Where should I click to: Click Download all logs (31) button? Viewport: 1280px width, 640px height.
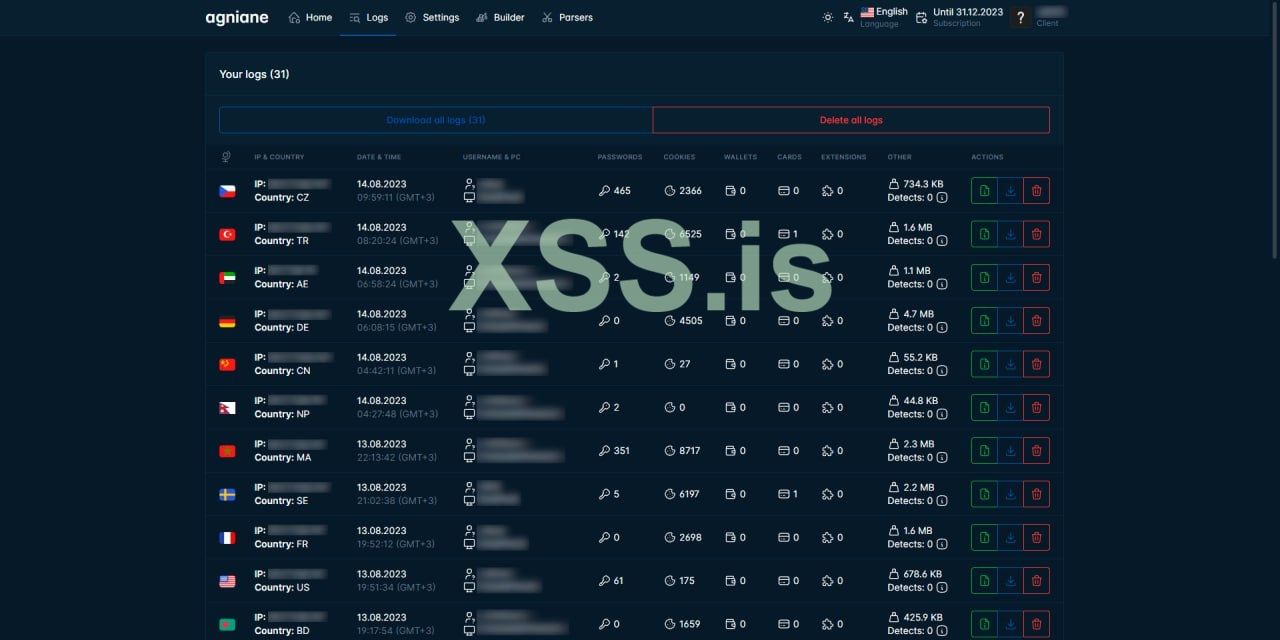tap(436, 120)
